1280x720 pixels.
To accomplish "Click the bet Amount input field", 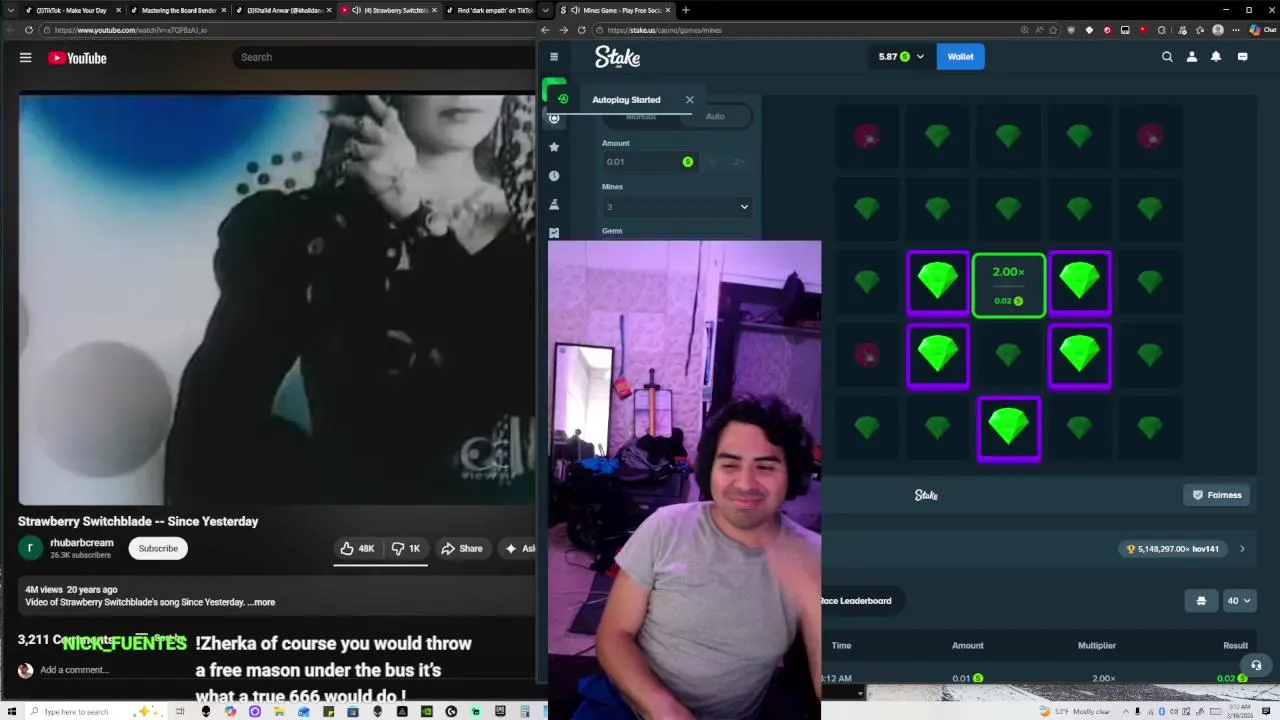I will coord(650,162).
